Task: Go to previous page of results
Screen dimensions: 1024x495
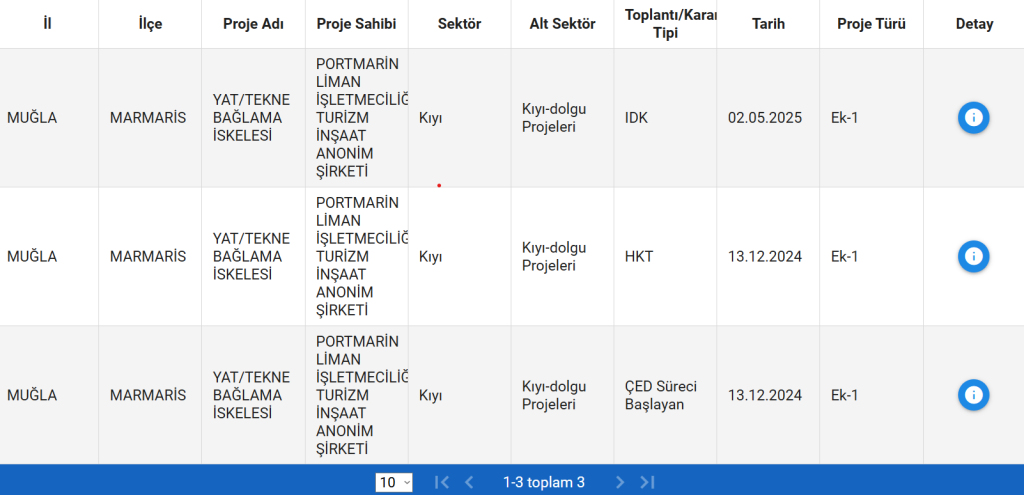Action: coord(469,483)
